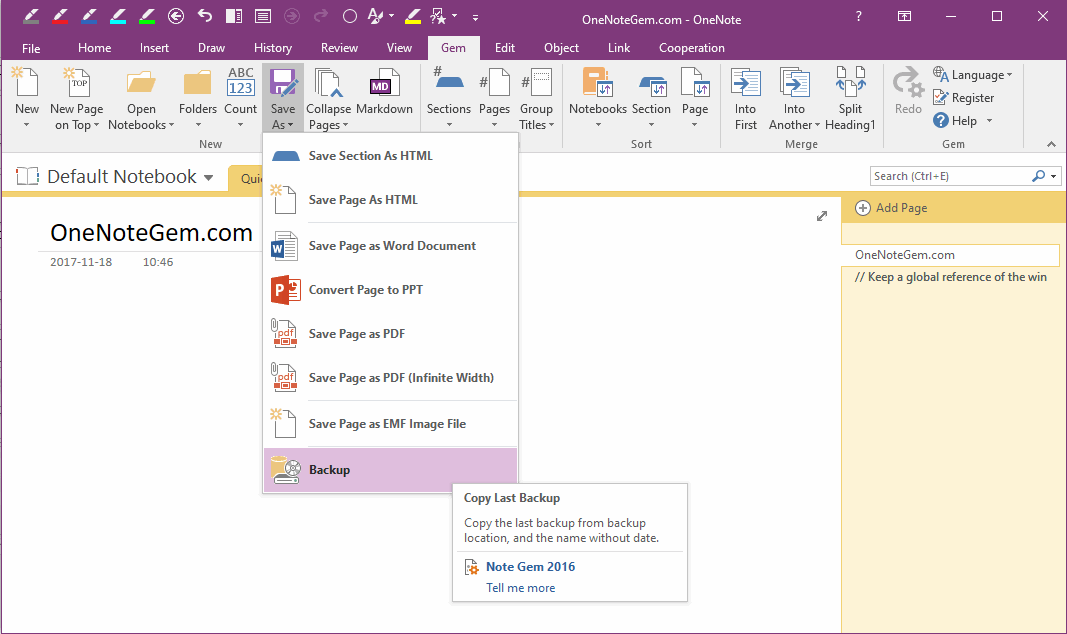Select the Backup menu item
This screenshot has width=1067, height=634.
(390, 470)
